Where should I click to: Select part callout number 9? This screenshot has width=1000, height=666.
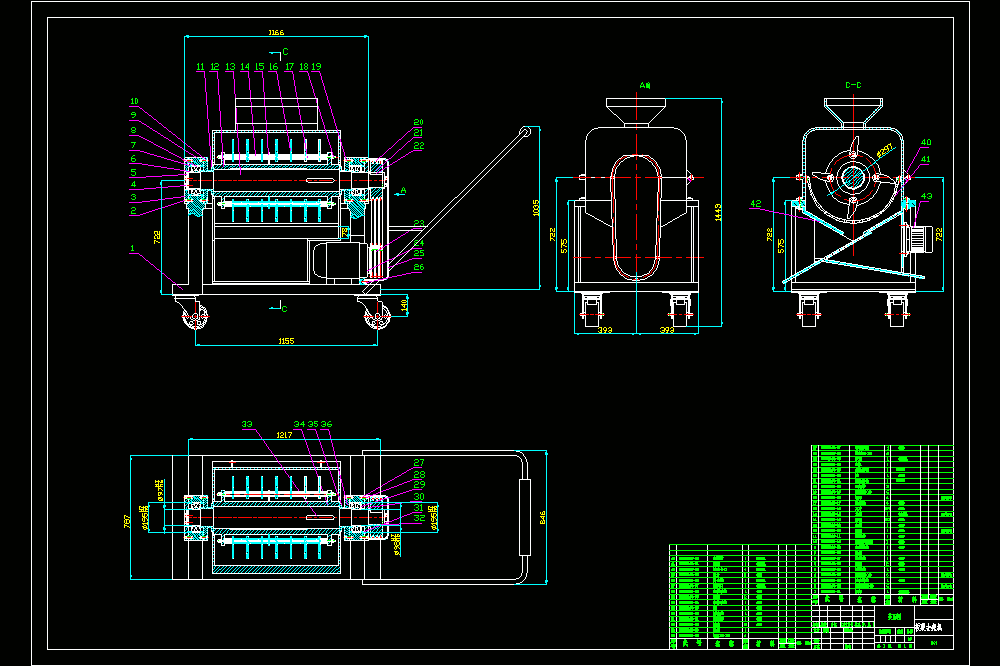pos(133,115)
